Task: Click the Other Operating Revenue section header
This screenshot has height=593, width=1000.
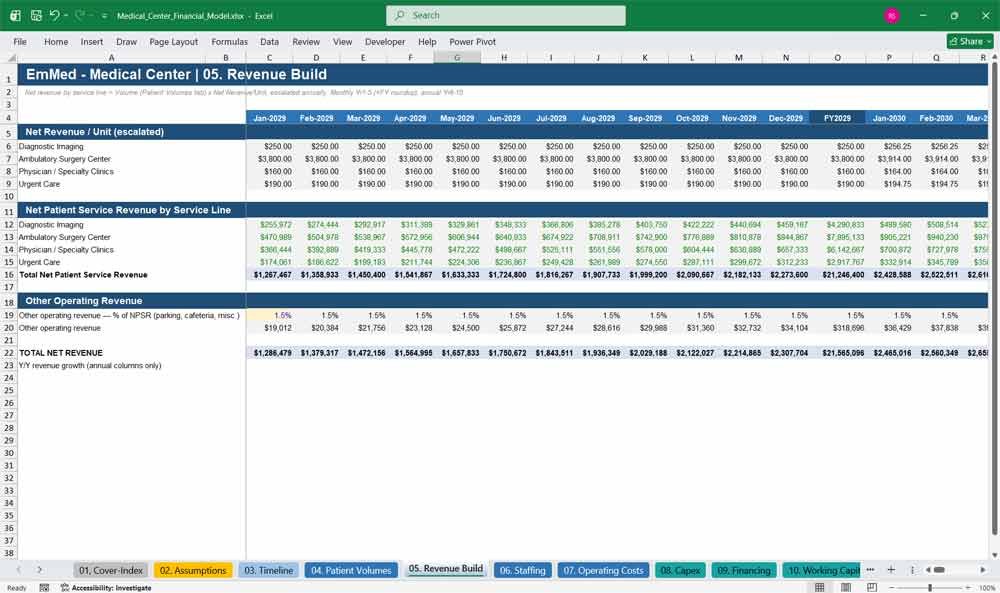Action: tap(84, 300)
